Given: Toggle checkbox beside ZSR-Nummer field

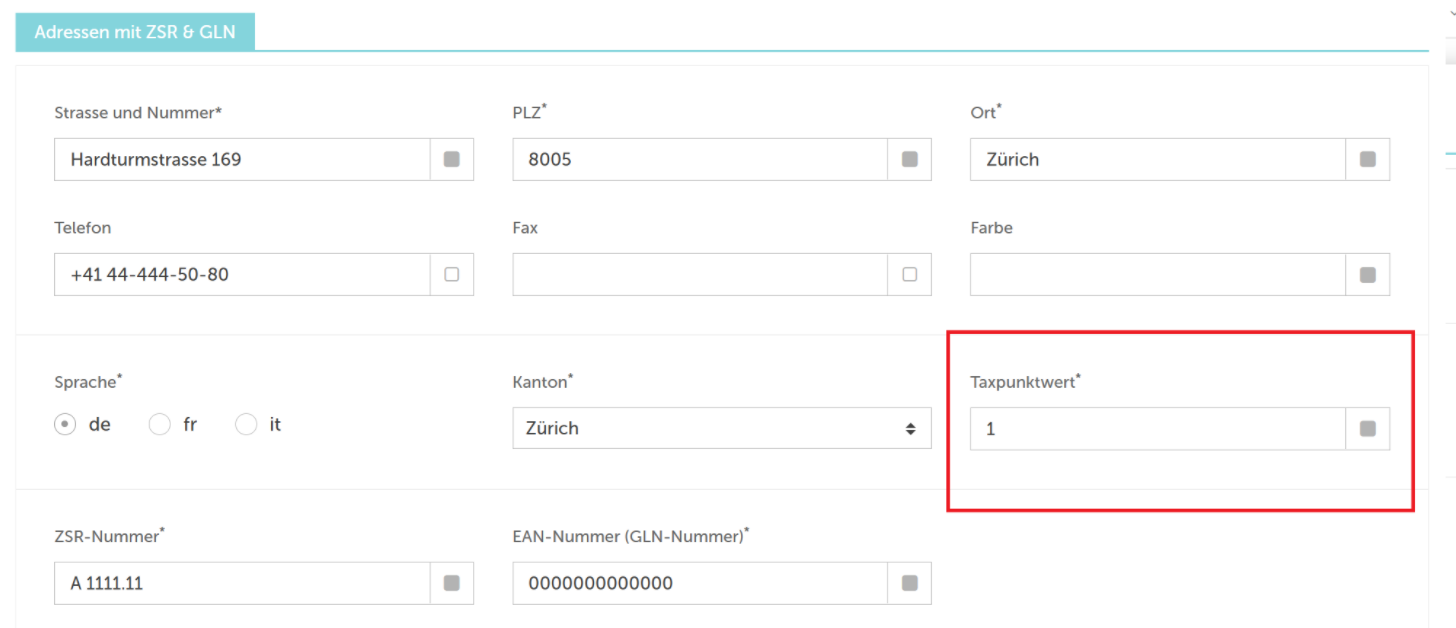Looking at the screenshot, I should 451,583.
